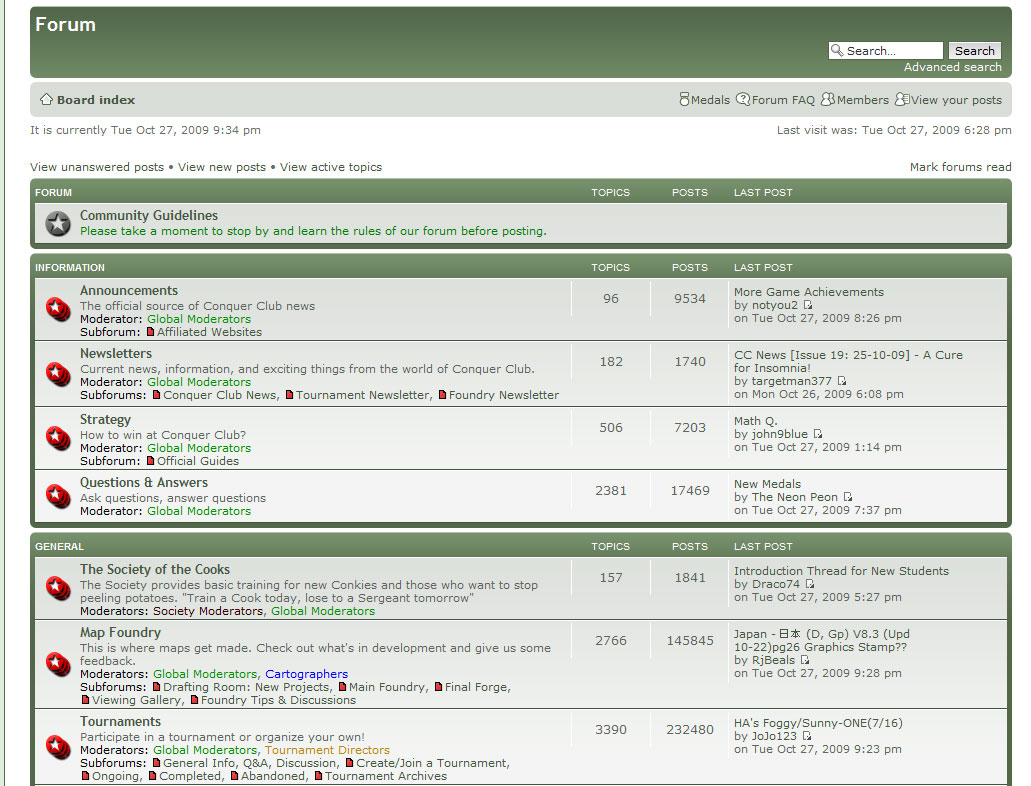Viewport: 1031px width, 786px height.
Task: Open the Community Guidelines forum
Action: (149, 216)
